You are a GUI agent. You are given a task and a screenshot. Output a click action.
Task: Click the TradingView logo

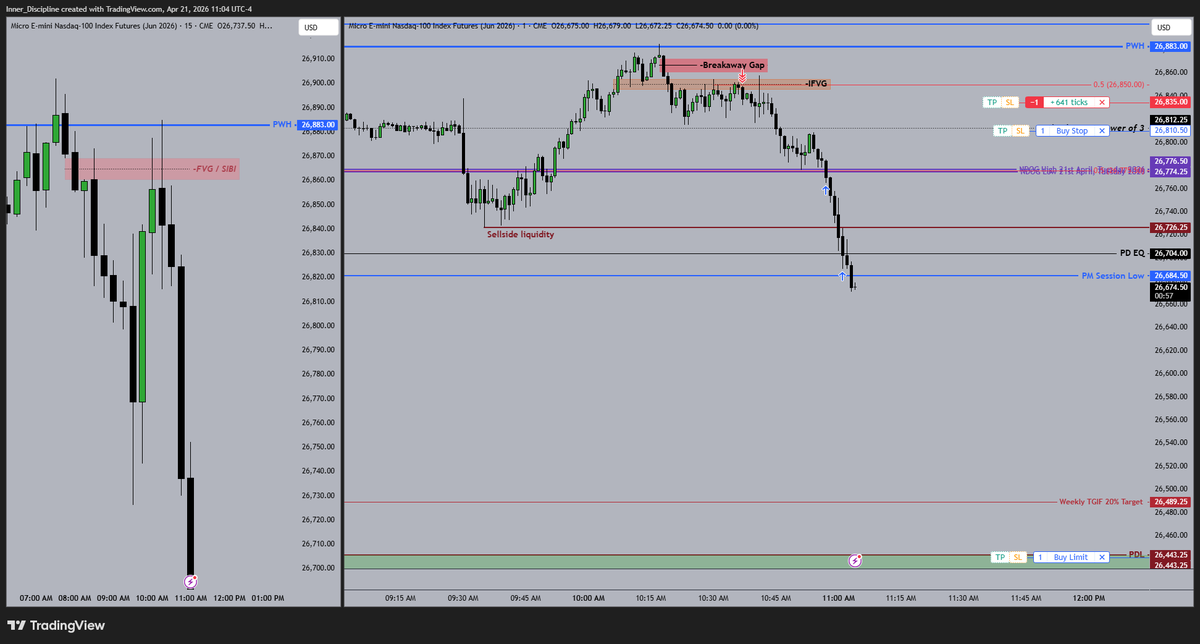pyautogui.click(x=57, y=626)
